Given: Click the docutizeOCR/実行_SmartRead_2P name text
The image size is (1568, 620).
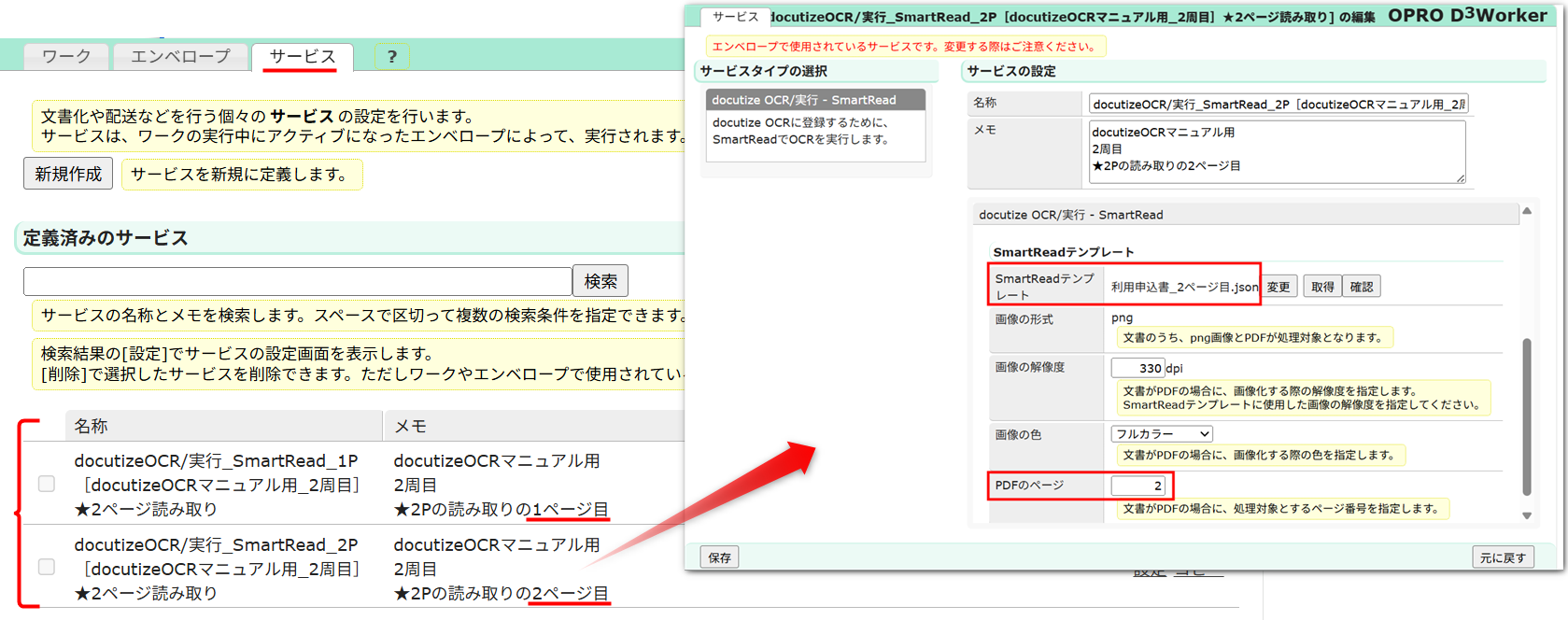Looking at the screenshot, I should [216, 544].
